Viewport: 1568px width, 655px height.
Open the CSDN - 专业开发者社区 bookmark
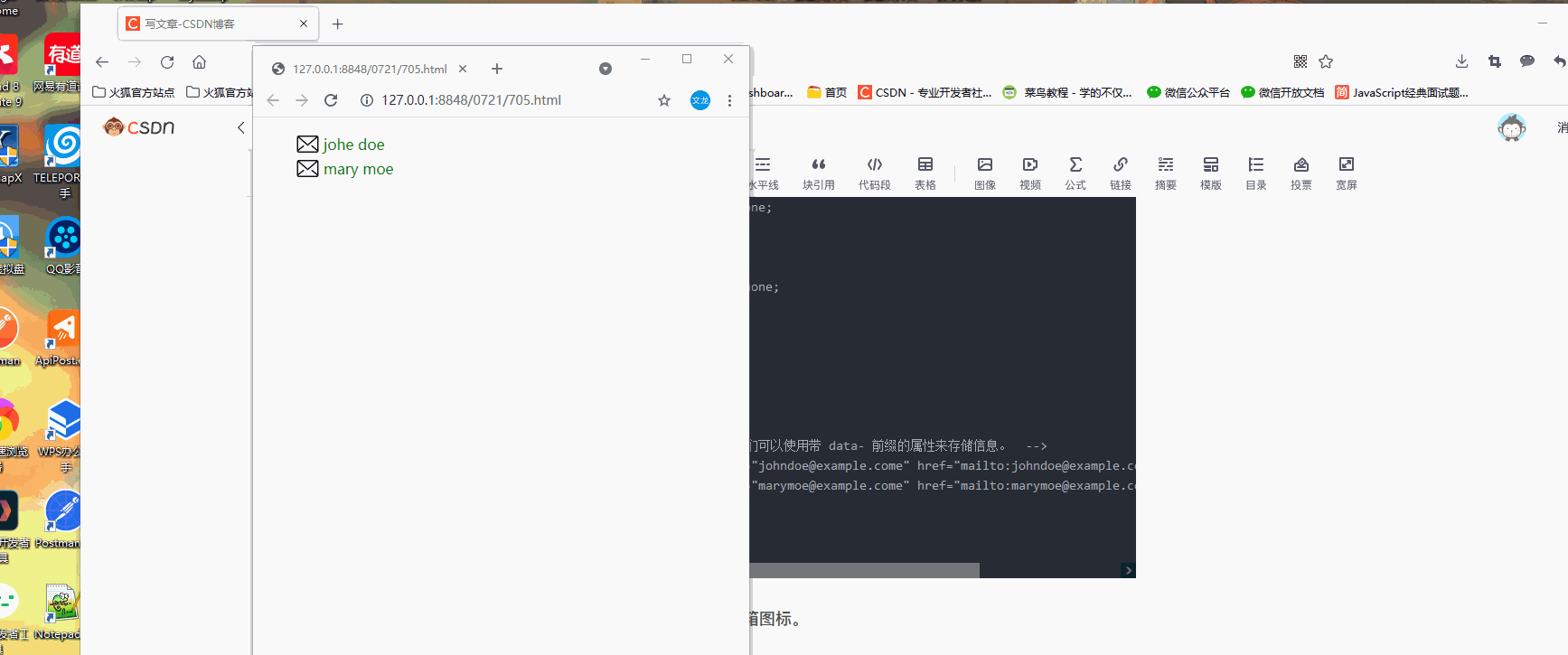pos(925,92)
